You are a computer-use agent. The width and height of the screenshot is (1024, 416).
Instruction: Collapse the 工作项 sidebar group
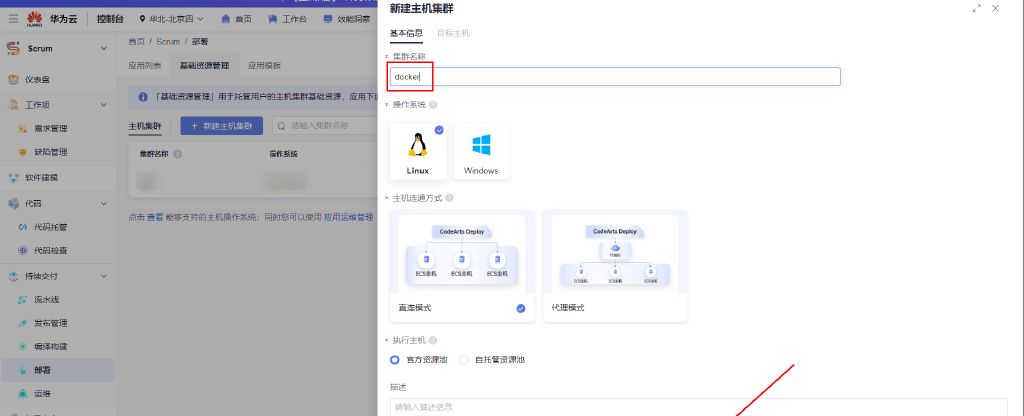(x=103, y=104)
